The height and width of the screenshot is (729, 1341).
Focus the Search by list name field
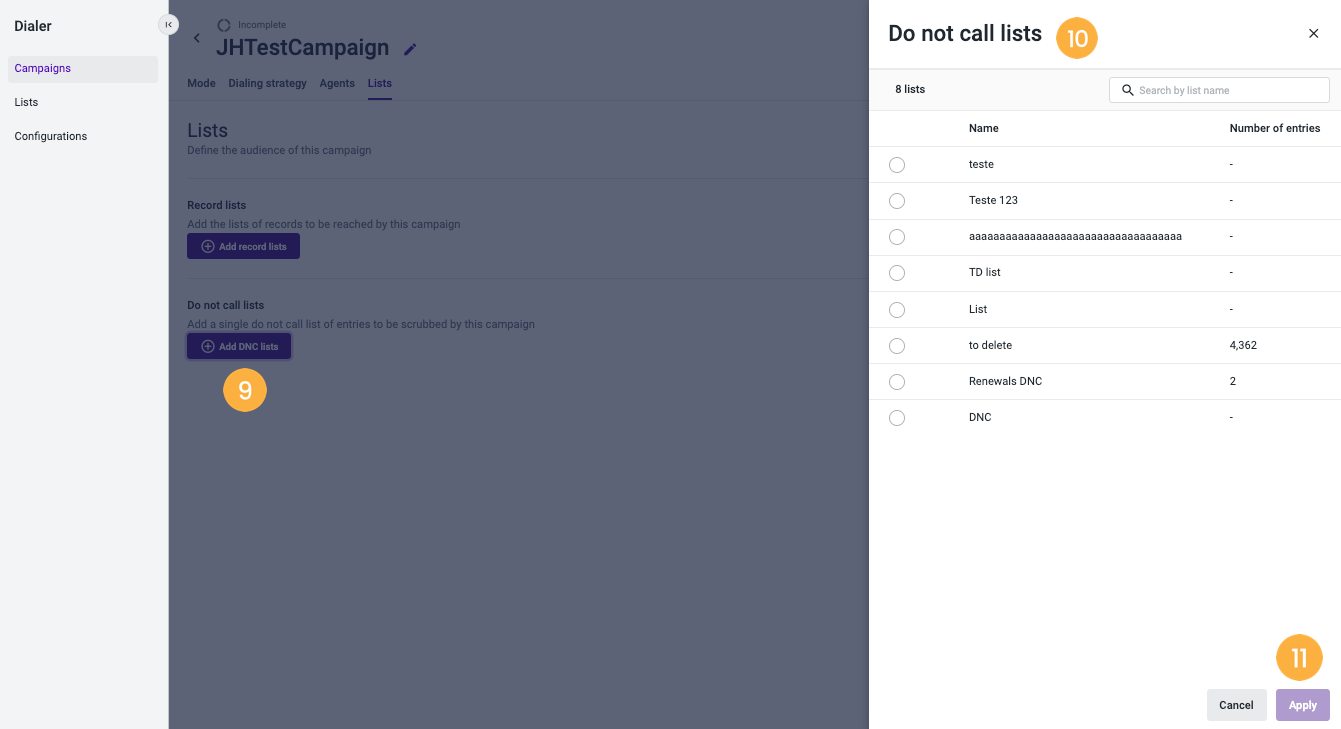tap(1219, 90)
